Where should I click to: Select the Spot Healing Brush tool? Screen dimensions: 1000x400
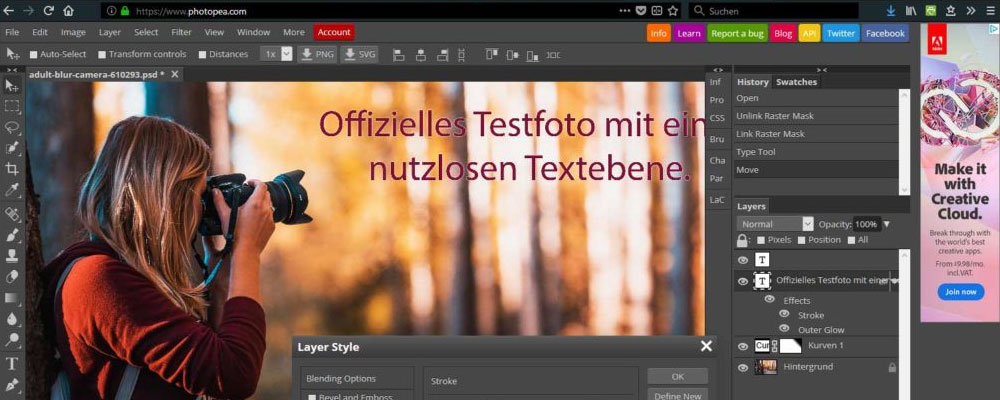[x=12, y=214]
